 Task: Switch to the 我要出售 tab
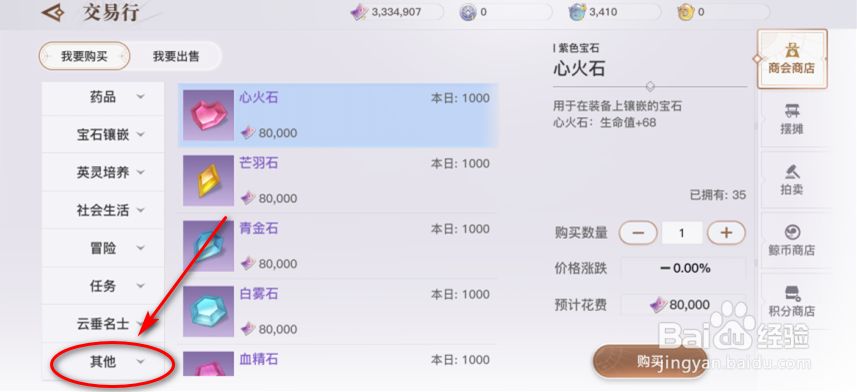(x=176, y=56)
